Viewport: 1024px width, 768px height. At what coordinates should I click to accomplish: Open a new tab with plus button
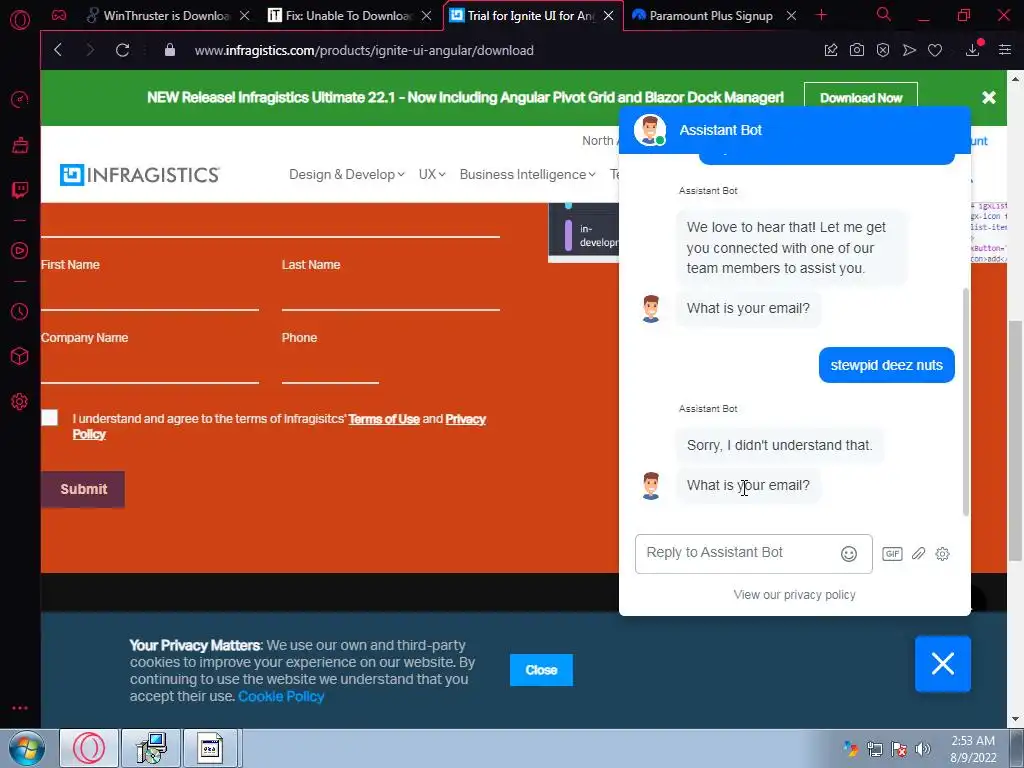(x=822, y=15)
